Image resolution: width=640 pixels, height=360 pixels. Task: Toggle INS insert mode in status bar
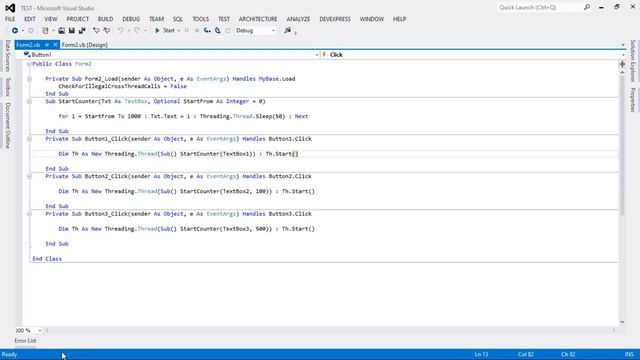pyautogui.click(x=629, y=354)
